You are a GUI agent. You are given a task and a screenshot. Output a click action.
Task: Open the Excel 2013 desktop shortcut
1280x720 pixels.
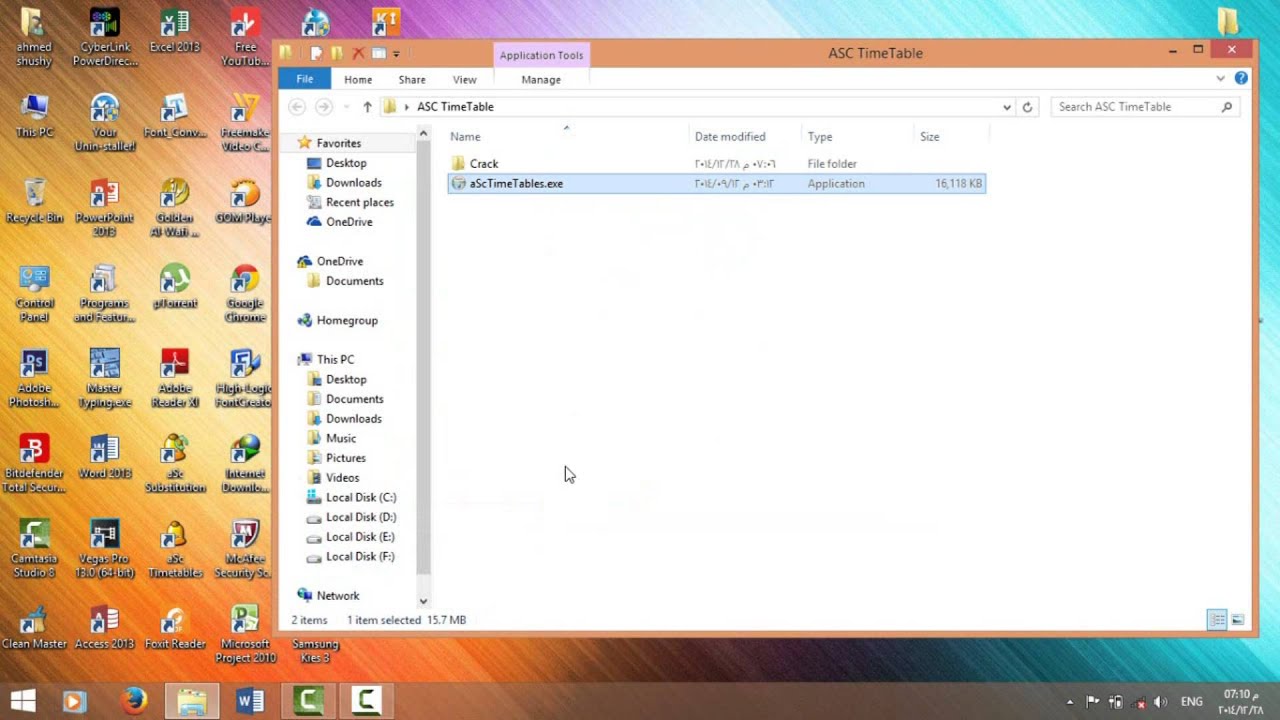174,30
